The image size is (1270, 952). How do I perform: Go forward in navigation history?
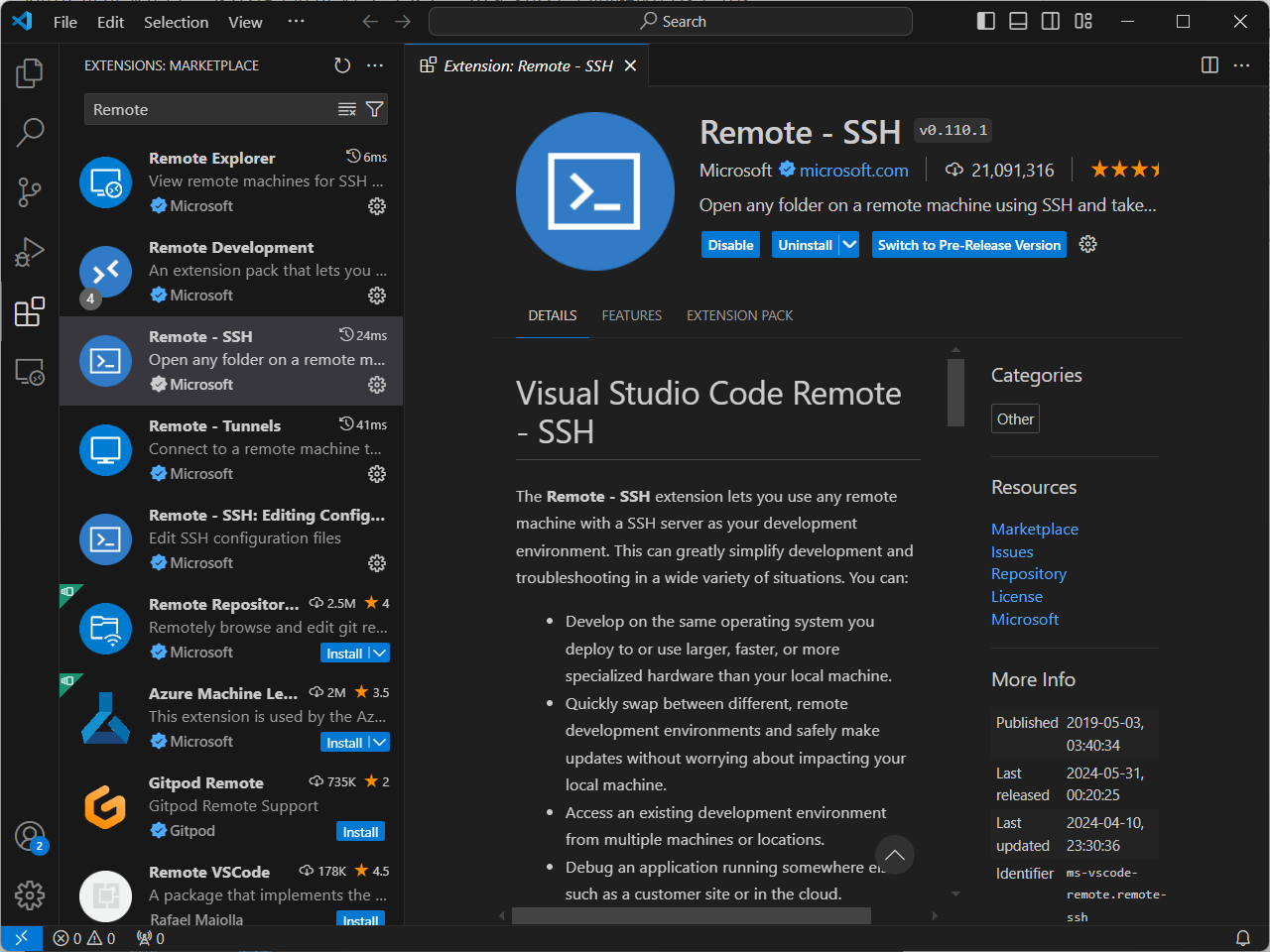pos(403,22)
